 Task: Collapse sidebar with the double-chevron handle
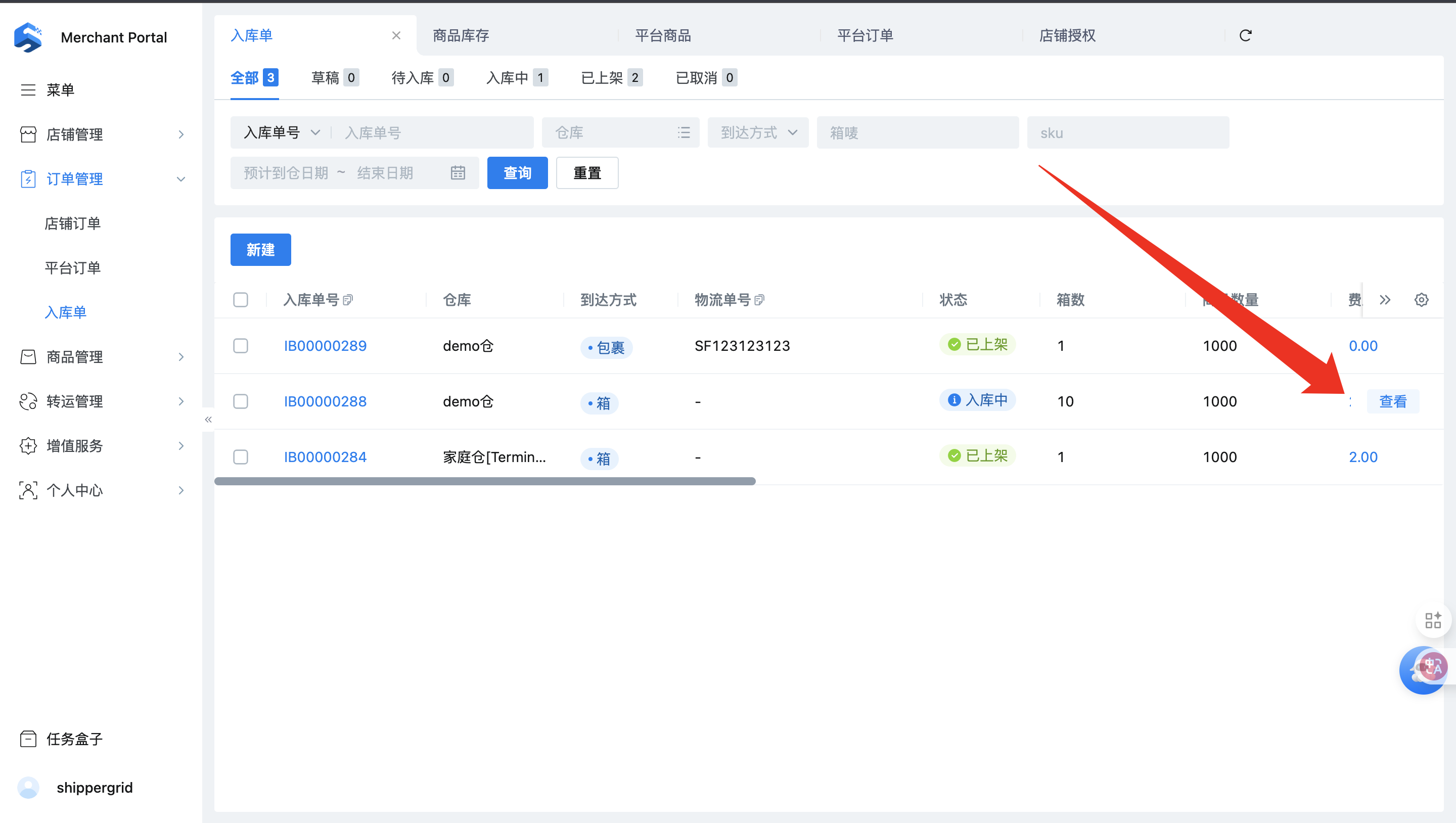pyautogui.click(x=208, y=420)
